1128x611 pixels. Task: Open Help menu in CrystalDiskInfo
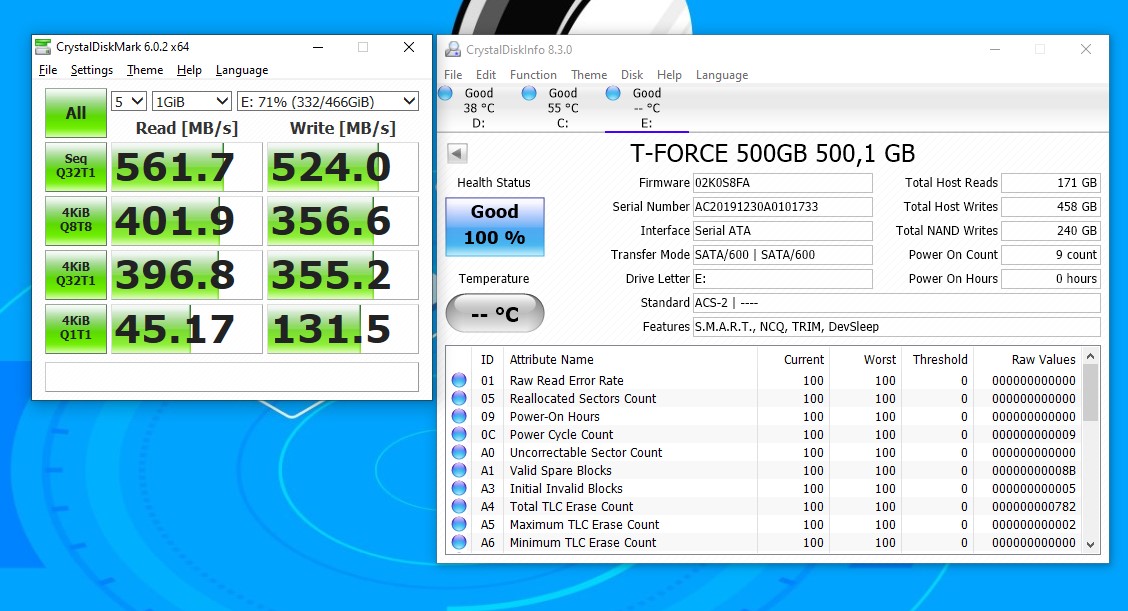point(669,75)
